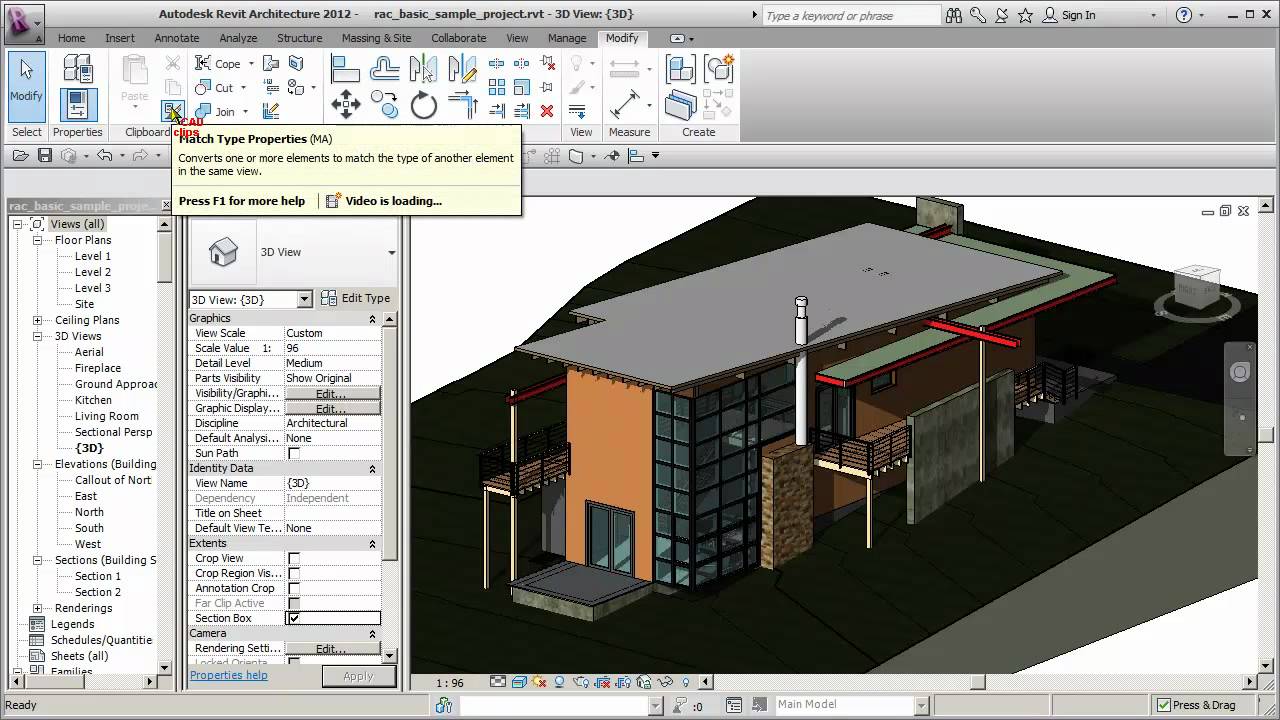Screen dimensions: 1280x720
Task: Select the Rotate tool
Action: click(x=423, y=103)
